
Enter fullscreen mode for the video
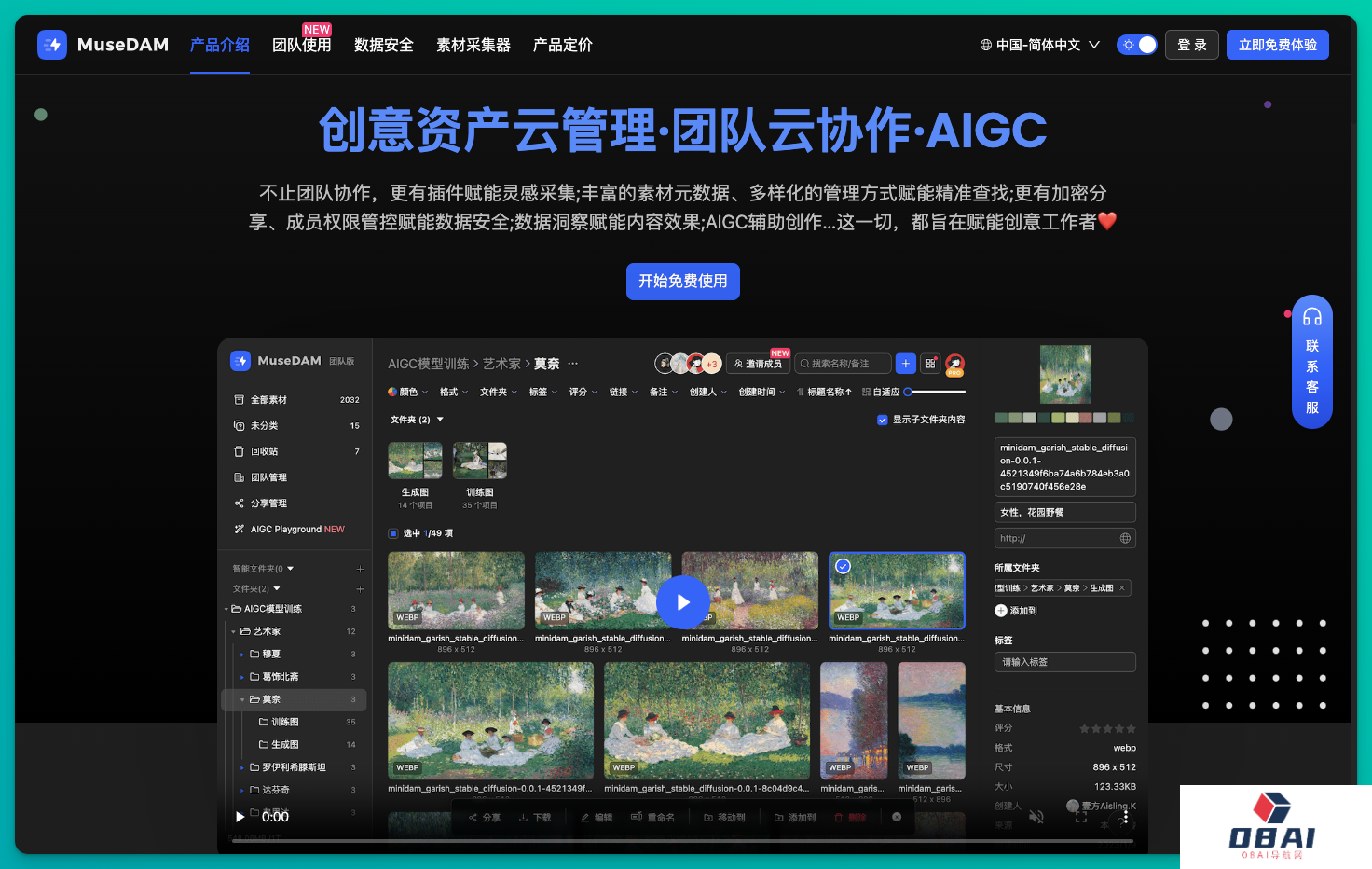(1081, 817)
